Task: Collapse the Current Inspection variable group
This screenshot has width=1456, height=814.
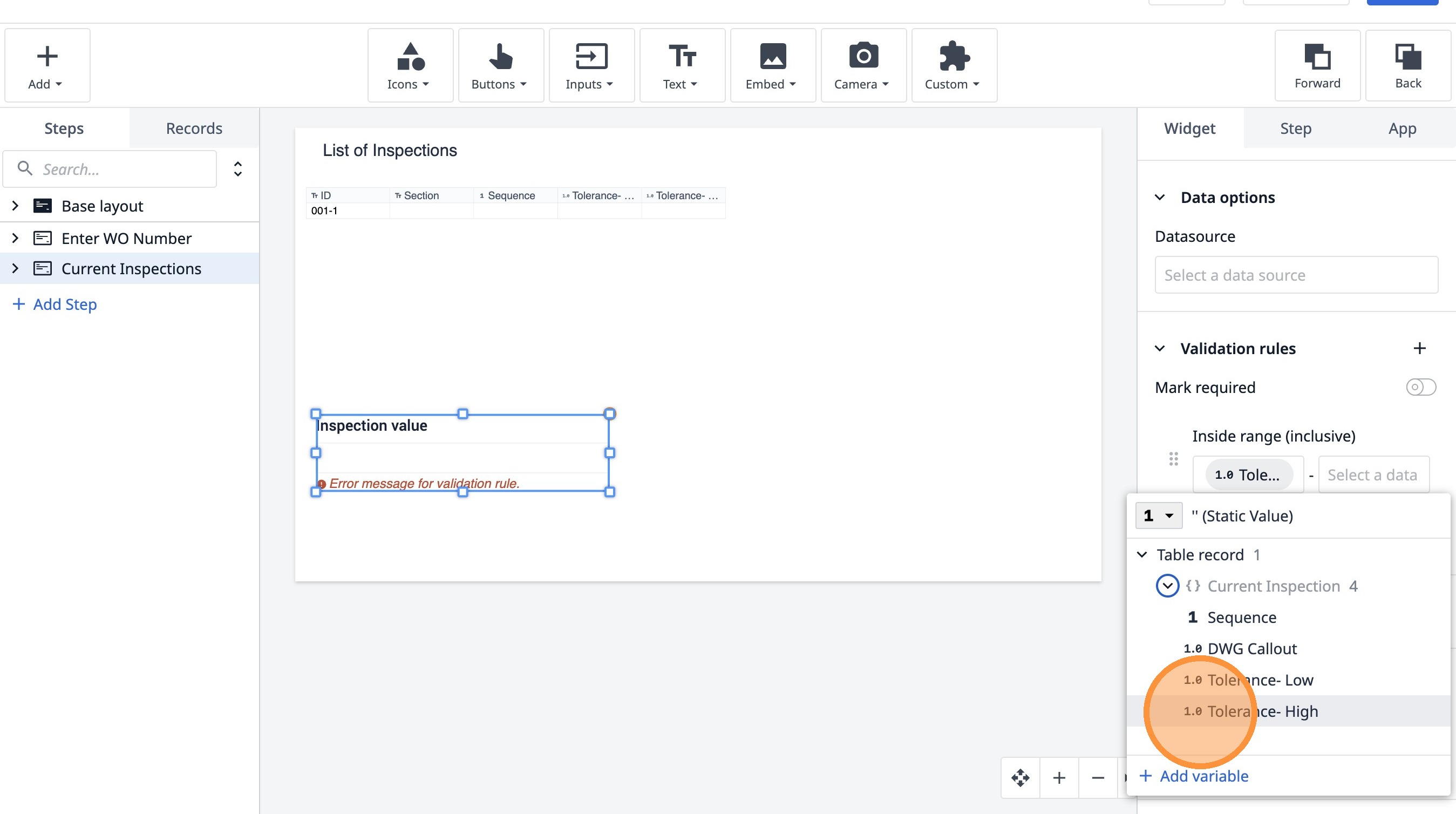Action: tap(1167, 586)
